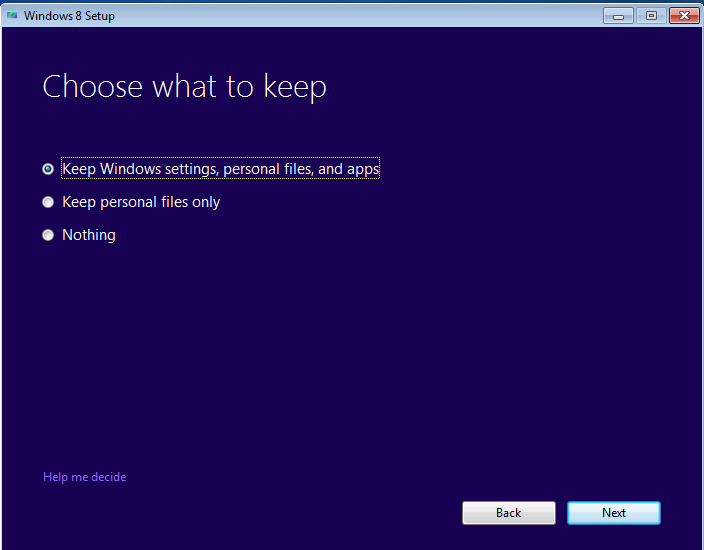Get help deciding what to keep
Image resolution: width=704 pixels, height=550 pixels.
click(84, 477)
